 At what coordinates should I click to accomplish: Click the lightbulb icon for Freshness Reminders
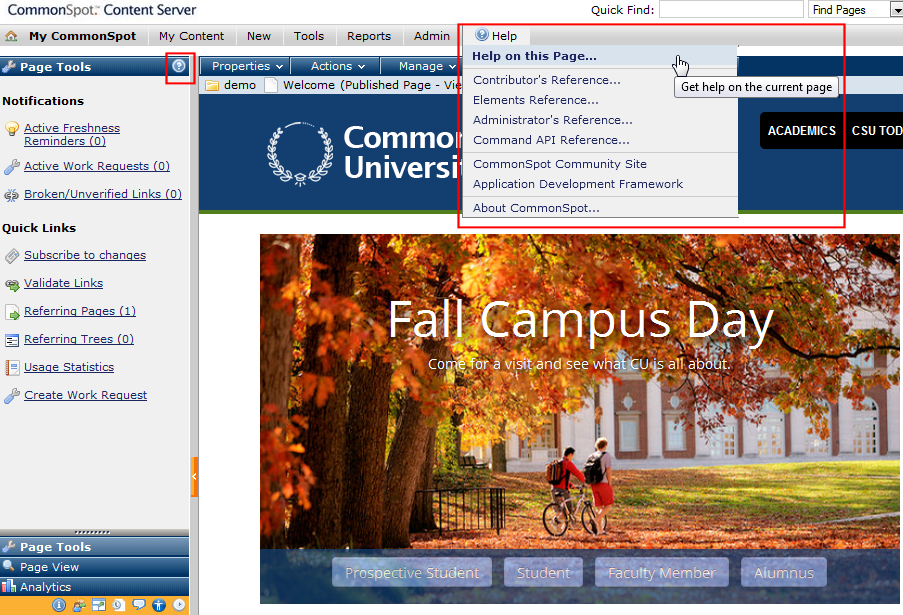pos(12,128)
